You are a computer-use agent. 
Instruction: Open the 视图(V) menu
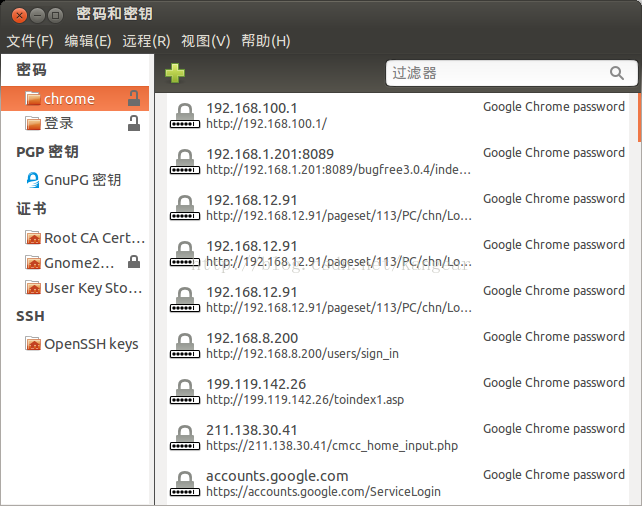click(x=206, y=41)
